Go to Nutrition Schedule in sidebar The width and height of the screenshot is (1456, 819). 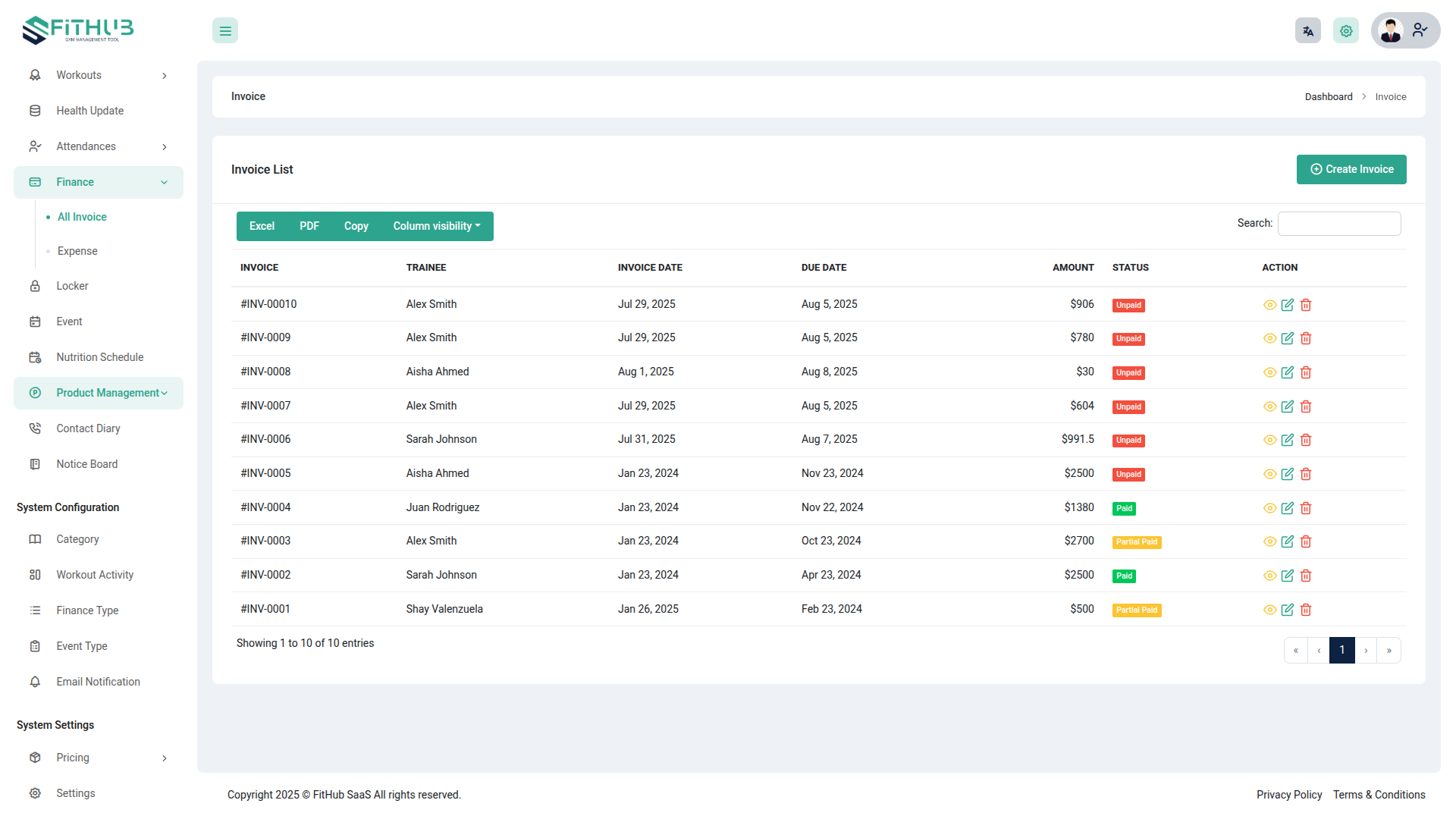(x=99, y=357)
